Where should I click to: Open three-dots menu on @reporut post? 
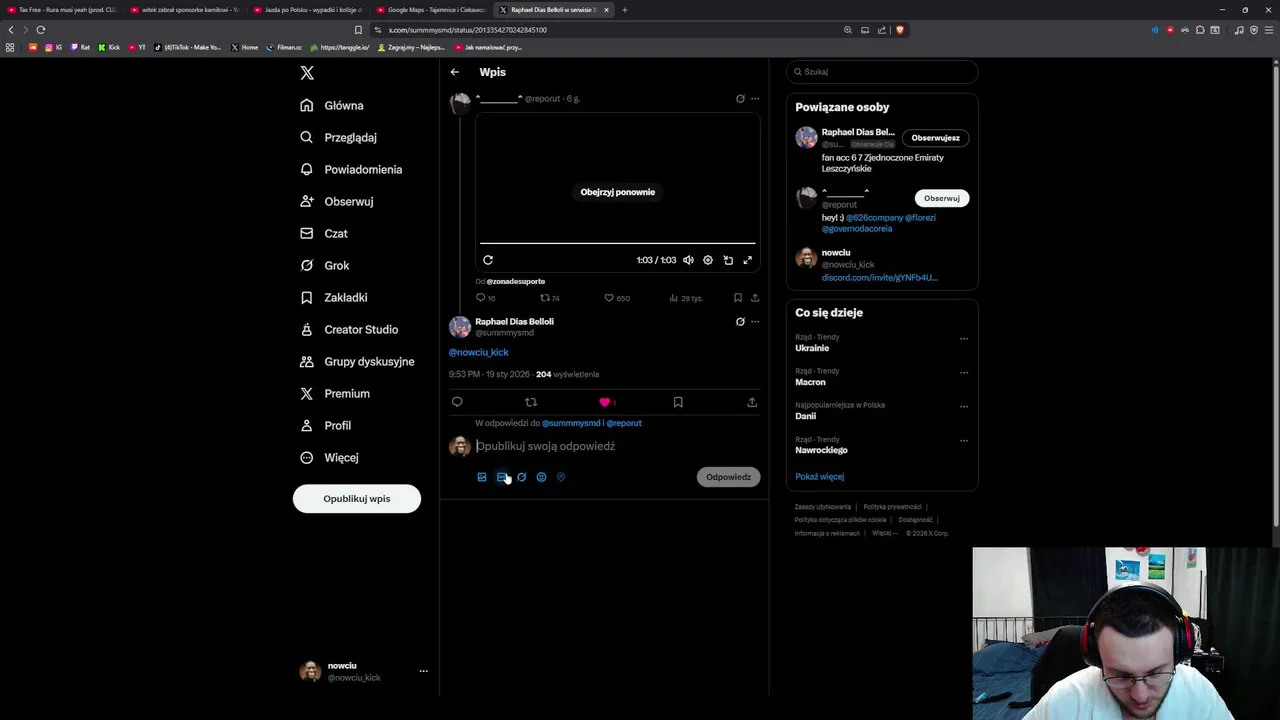coord(755,99)
